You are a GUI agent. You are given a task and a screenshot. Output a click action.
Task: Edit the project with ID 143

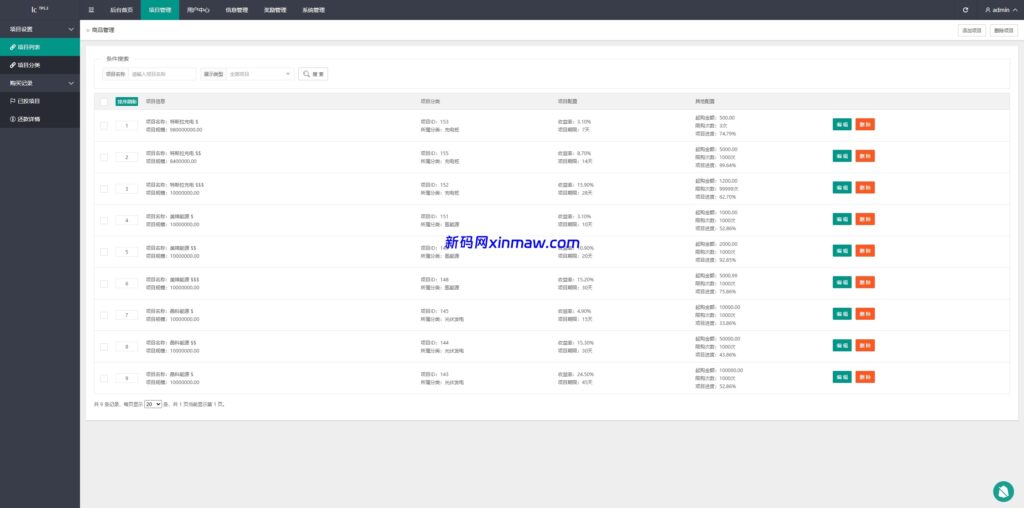(x=842, y=377)
